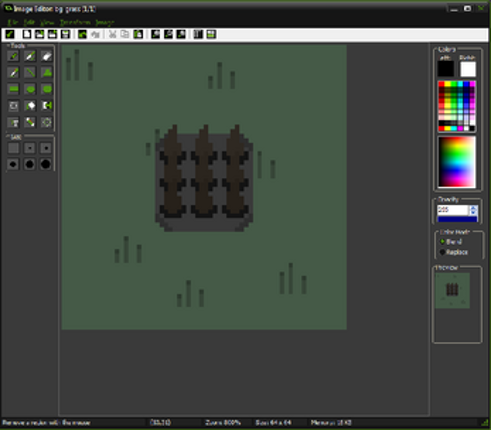The image size is (491, 430).
Task: Click the 'Memory 16 KB' status text
Action: [x=331, y=423]
